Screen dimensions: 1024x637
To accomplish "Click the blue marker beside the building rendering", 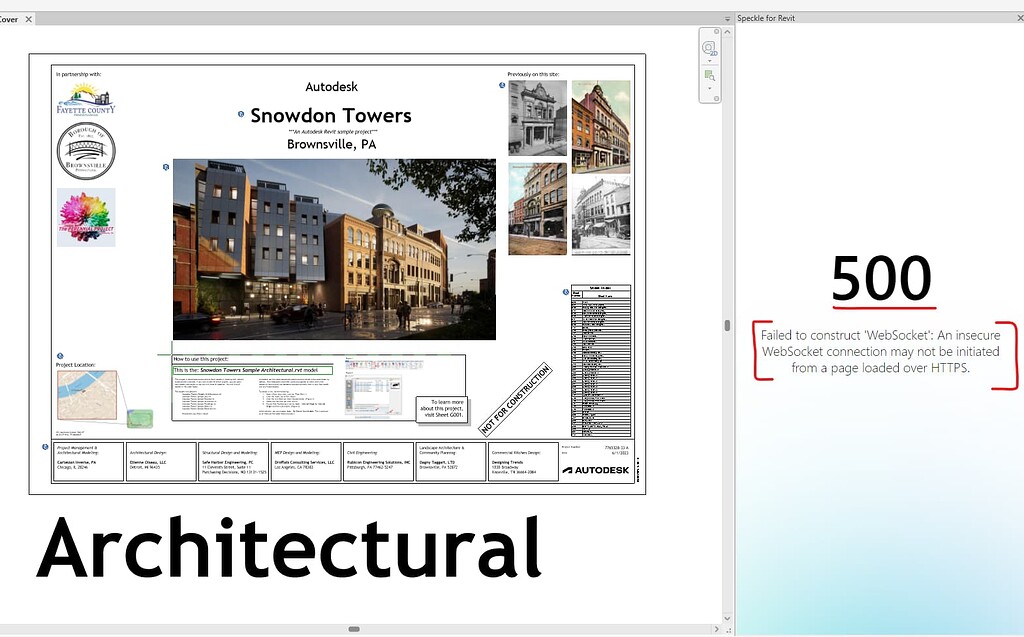I will tap(165, 167).
